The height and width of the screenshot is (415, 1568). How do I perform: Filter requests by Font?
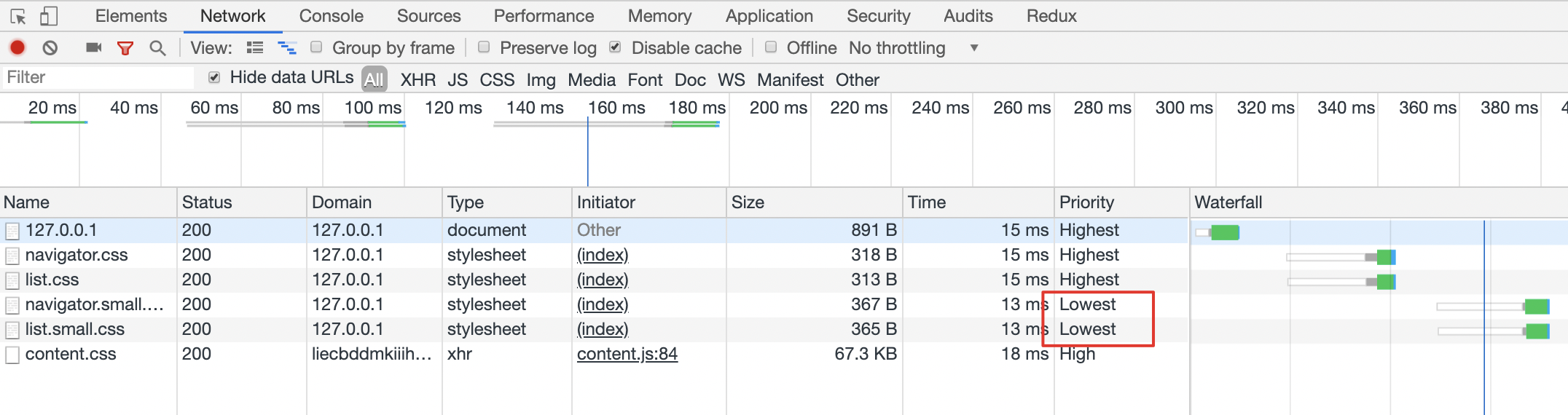pyautogui.click(x=646, y=79)
